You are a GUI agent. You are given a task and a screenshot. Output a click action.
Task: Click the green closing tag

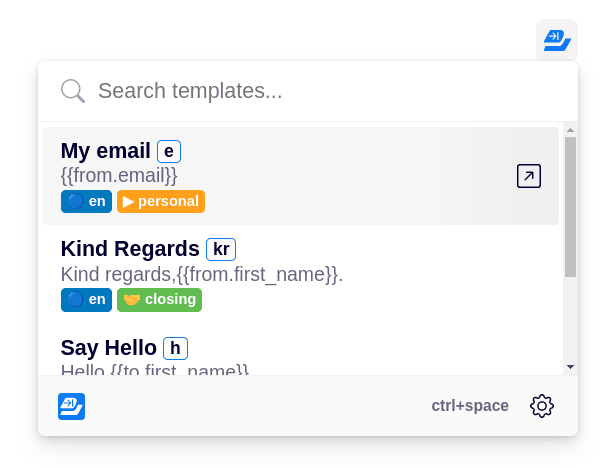pyautogui.click(x=159, y=300)
